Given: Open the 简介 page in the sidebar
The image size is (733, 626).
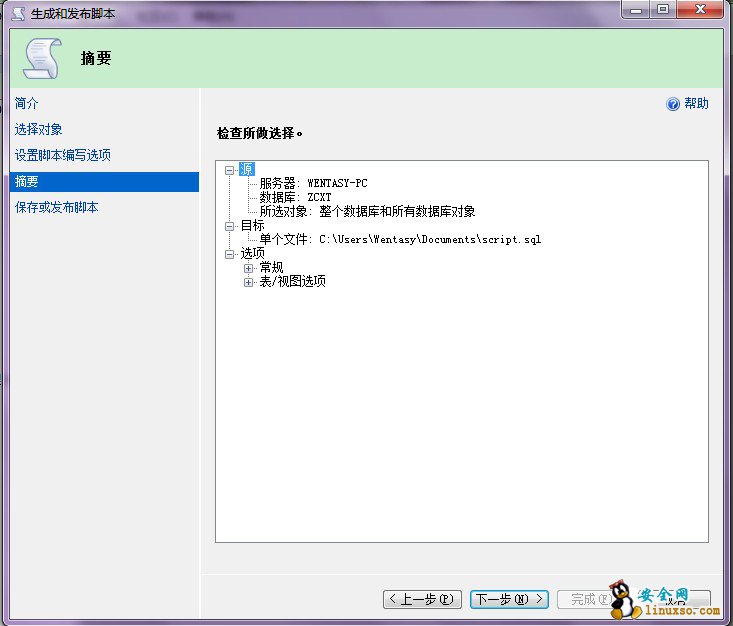Looking at the screenshot, I should pos(27,103).
